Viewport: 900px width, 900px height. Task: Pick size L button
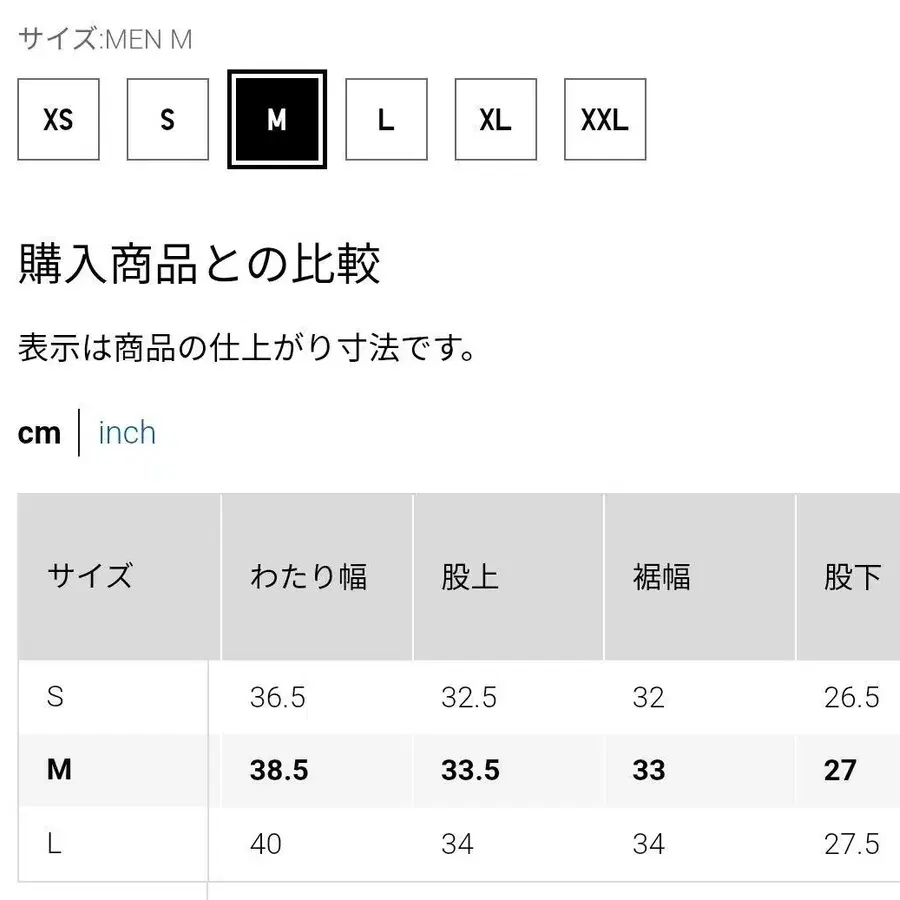386,120
